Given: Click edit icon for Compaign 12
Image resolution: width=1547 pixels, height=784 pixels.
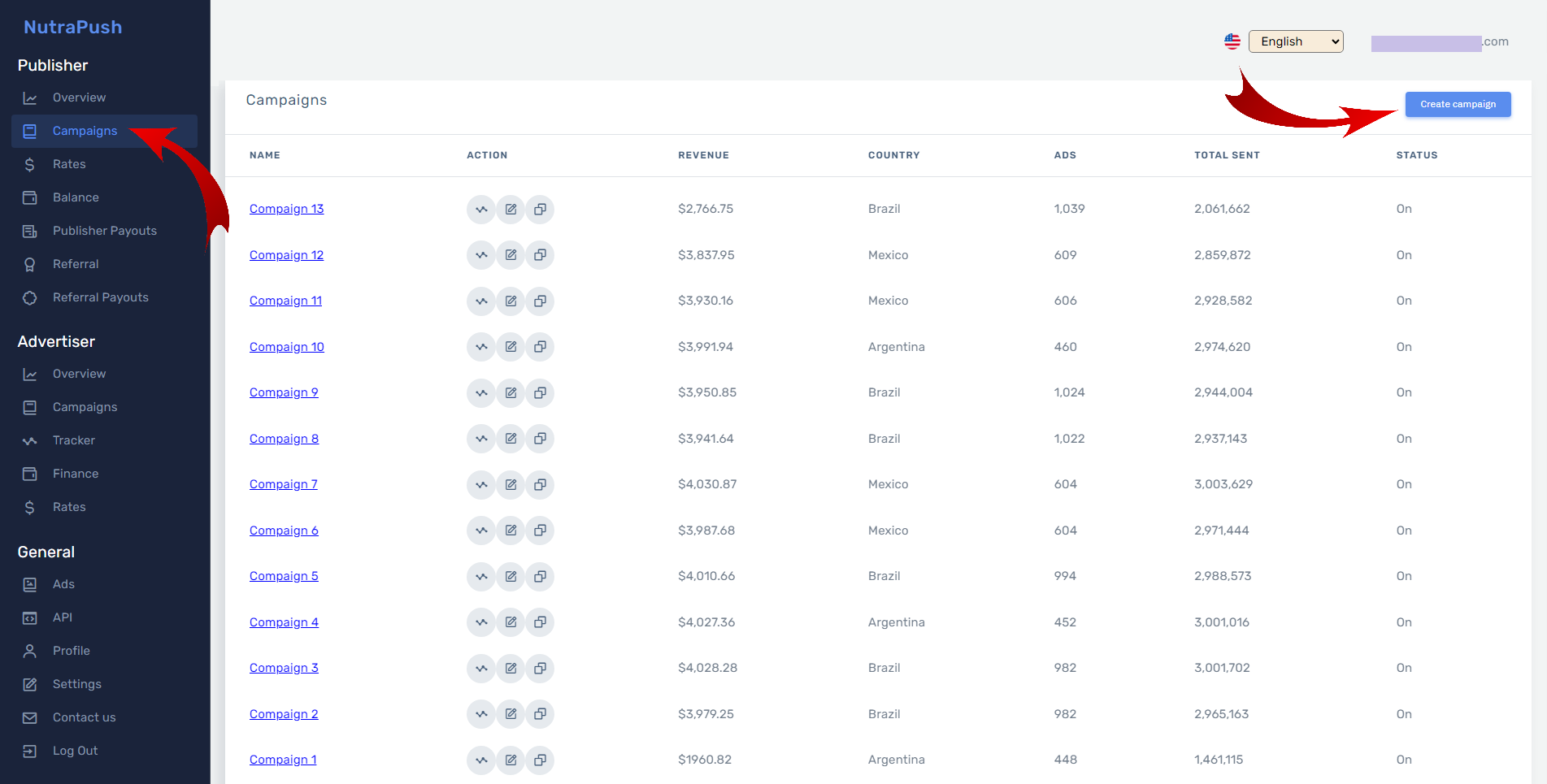Looking at the screenshot, I should point(511,255).
